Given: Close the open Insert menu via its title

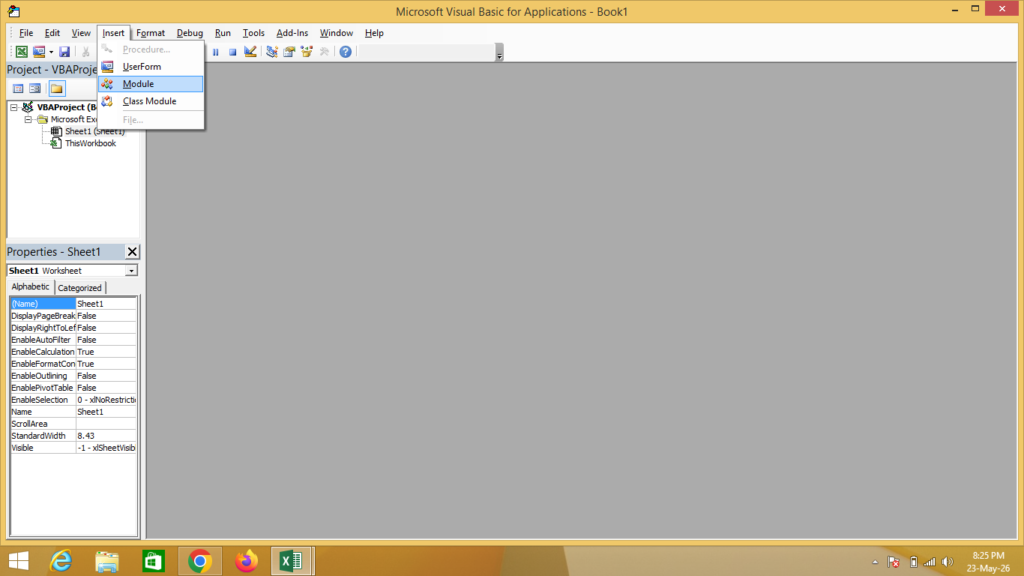Looking at the screenshot, I should coord(113,33).
